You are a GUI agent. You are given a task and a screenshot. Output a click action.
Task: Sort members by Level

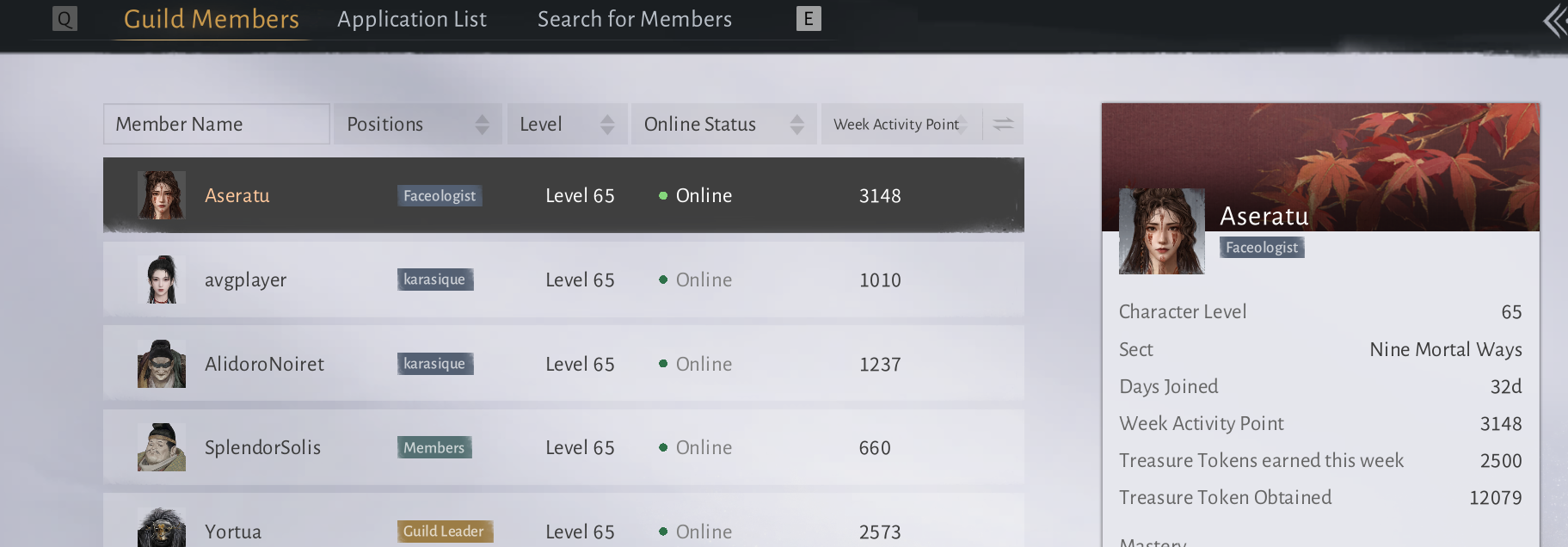(x=567, y=124)
